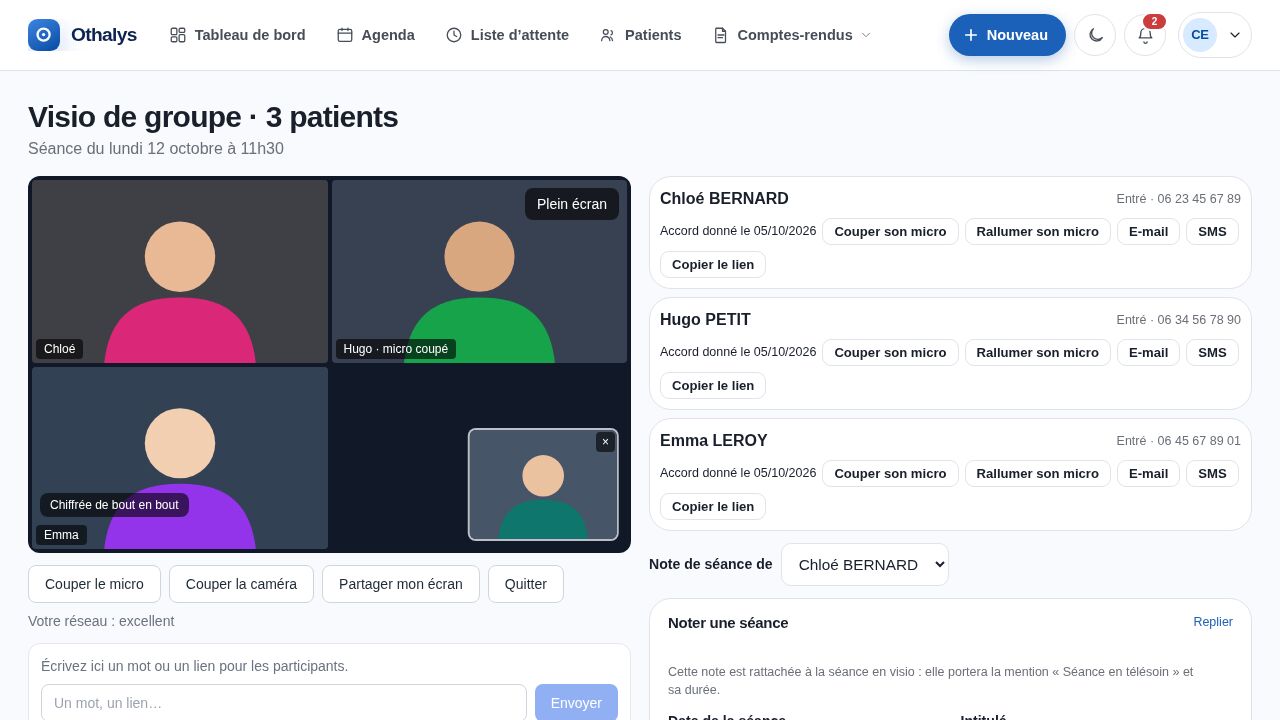Mute Emma LEROY's microphone
Screen dimensions: 1280x720
[890, 473]
